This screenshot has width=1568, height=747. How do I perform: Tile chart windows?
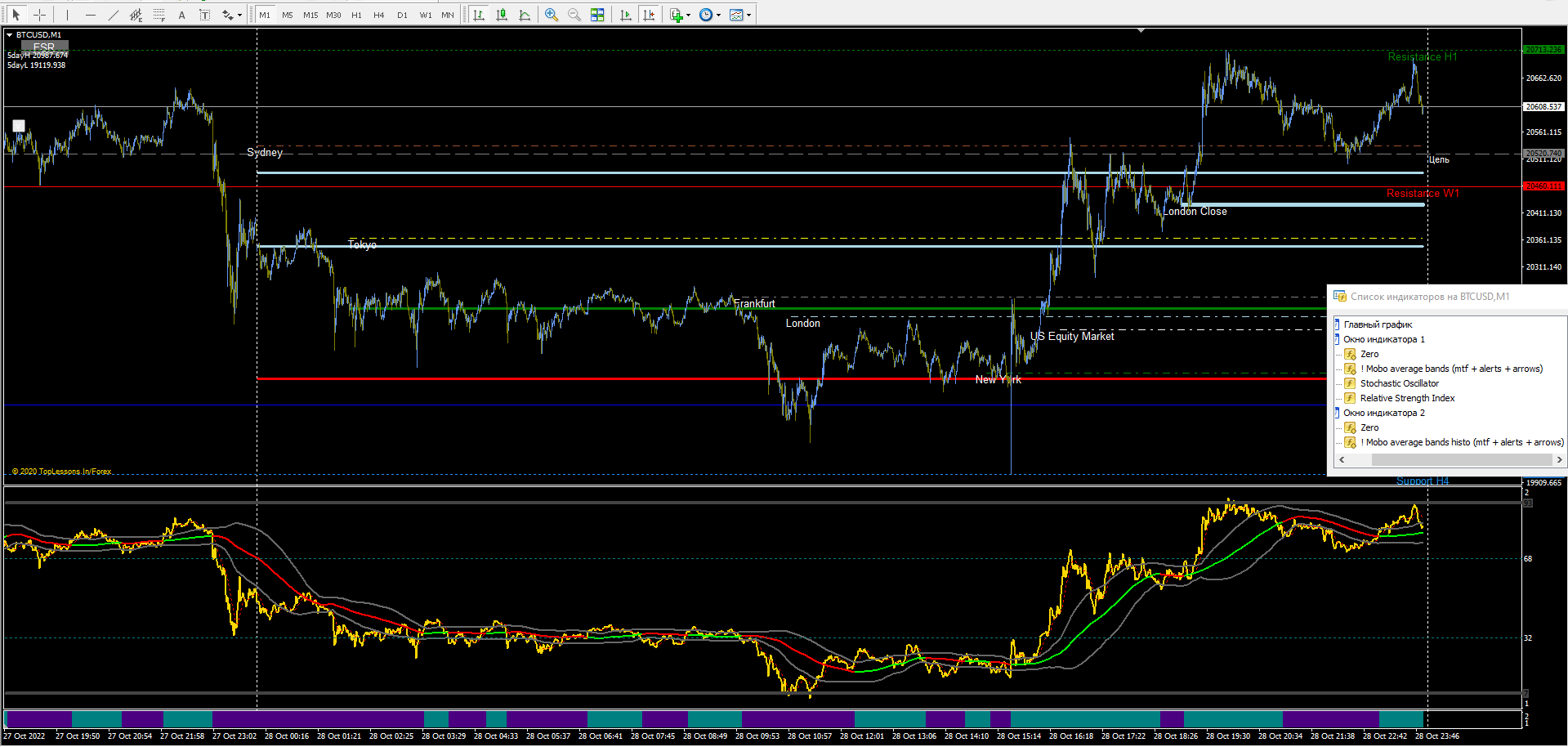point(597,15)
